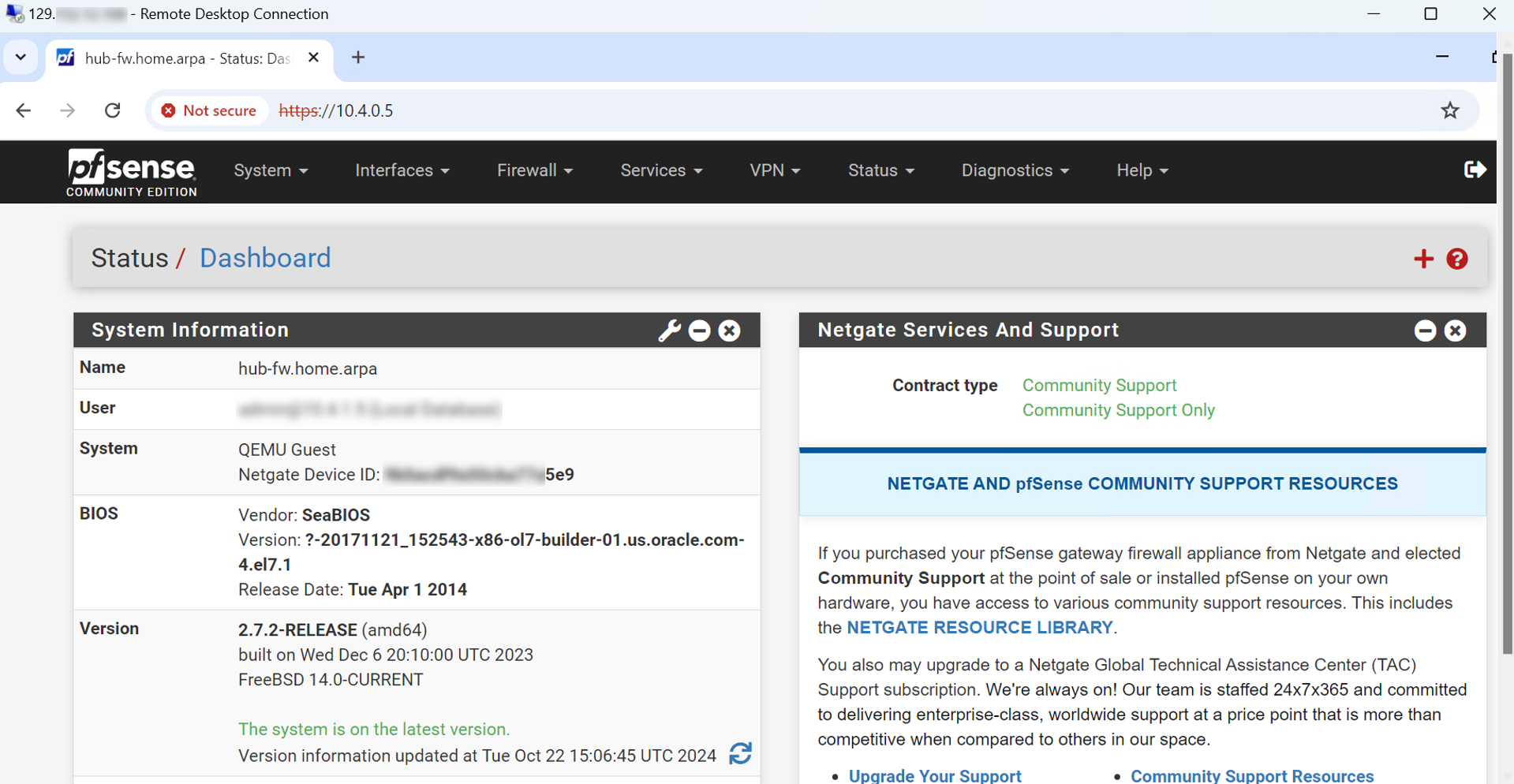The height and width of the screenshot is (784, 1514).
Task: Click the Dashboard breadcrumb link
Action: point(265,258)
